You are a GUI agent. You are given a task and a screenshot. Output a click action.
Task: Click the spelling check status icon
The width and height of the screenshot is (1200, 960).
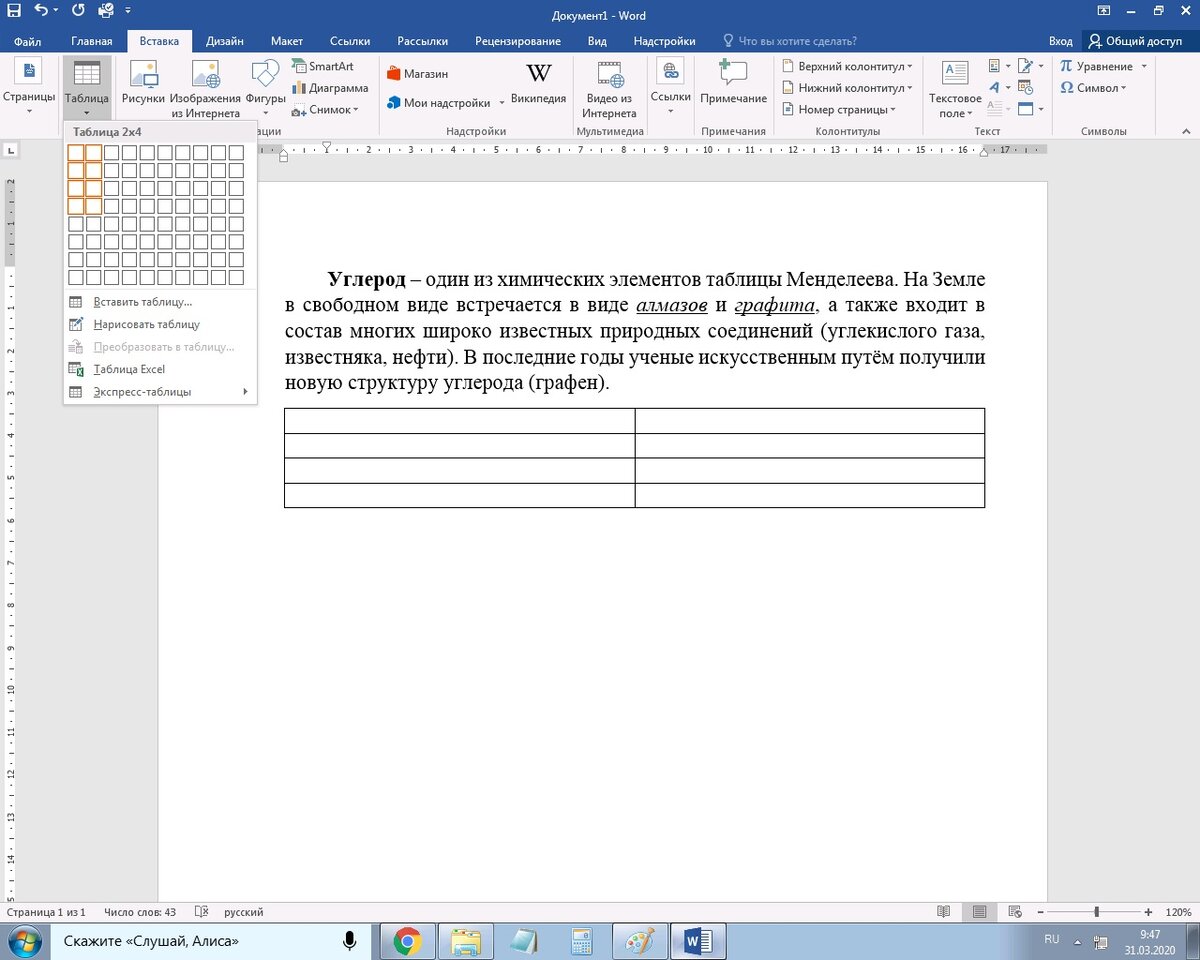coord(201,912)
